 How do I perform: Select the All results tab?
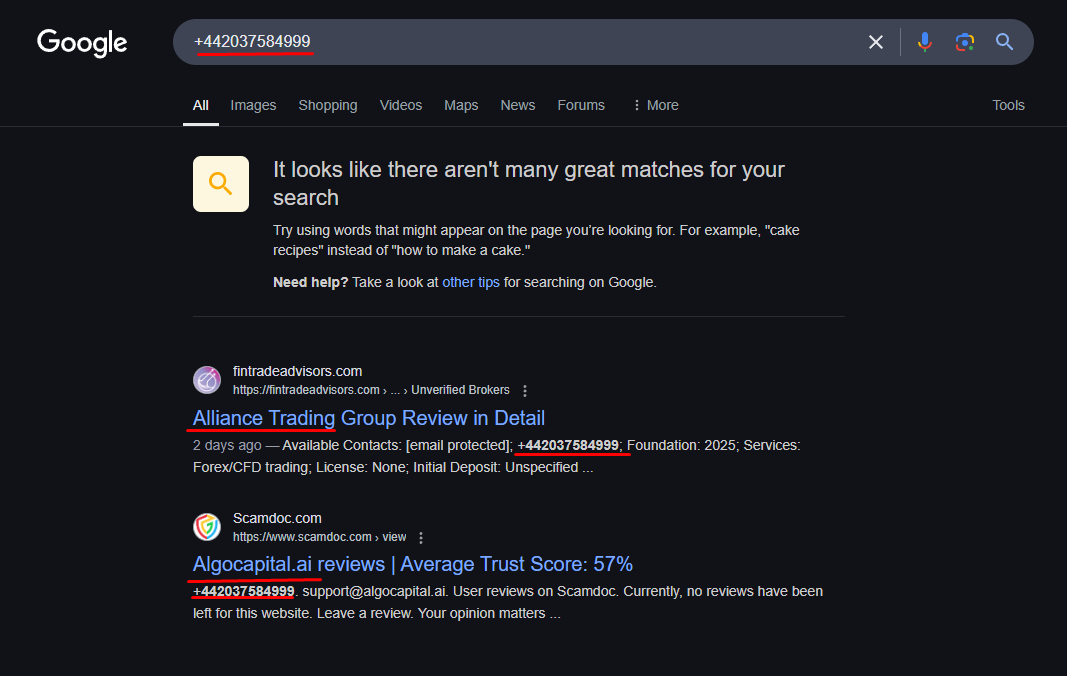tap(201, 106)
